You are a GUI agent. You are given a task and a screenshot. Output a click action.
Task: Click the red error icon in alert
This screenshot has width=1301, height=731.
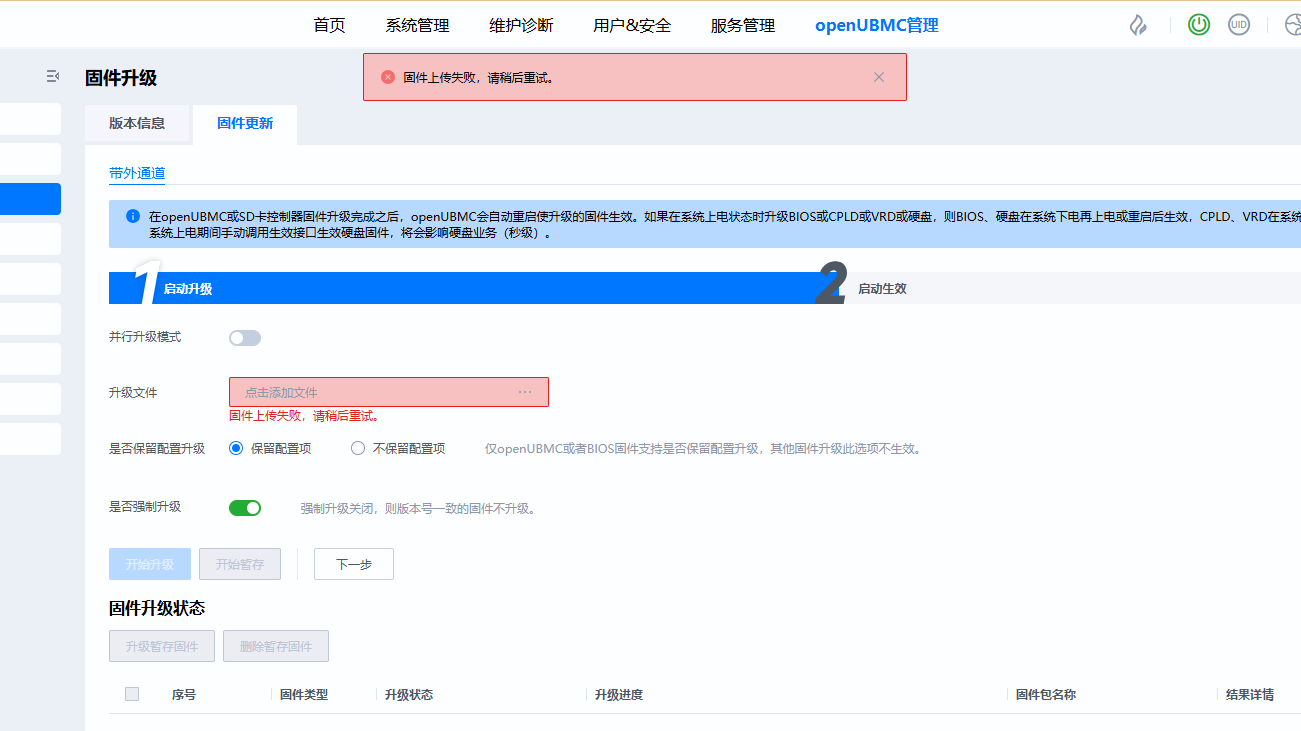pos(388,77)
